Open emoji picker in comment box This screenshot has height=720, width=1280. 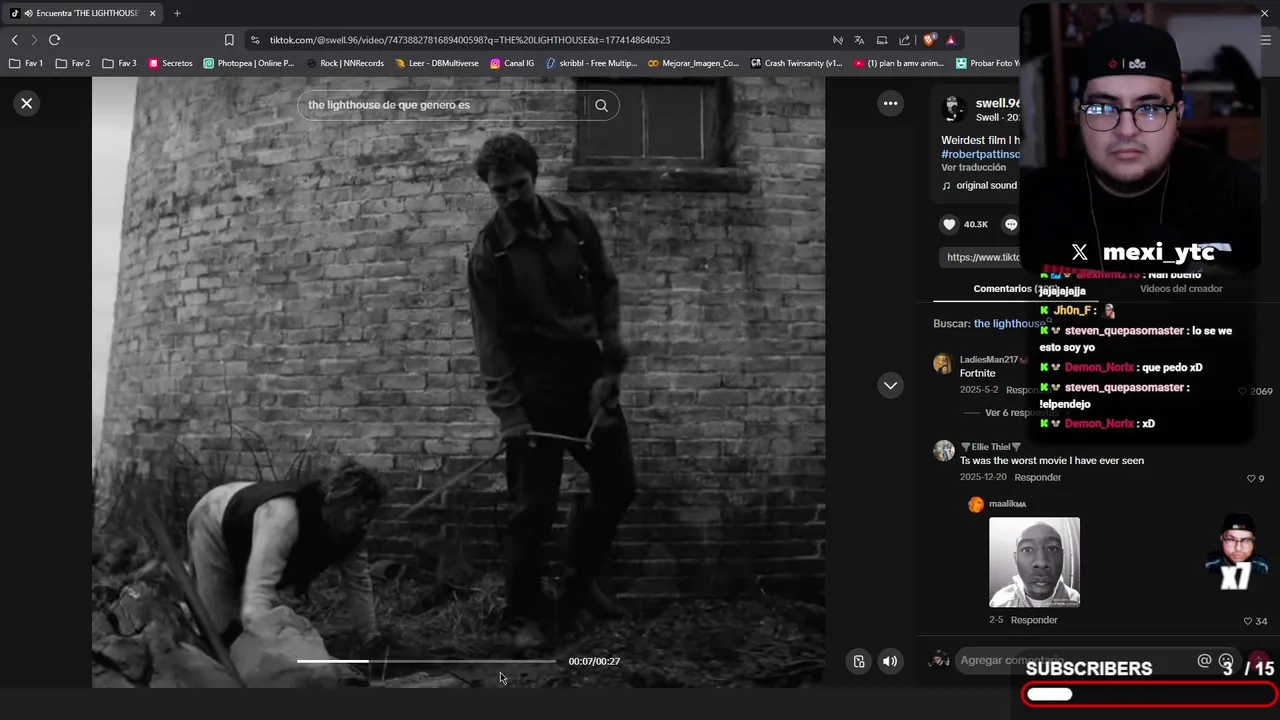pos(1226,661)
